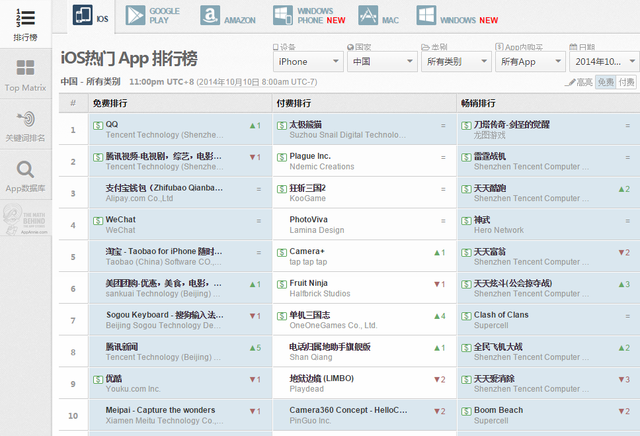Open the WeChat app title link

120,219
